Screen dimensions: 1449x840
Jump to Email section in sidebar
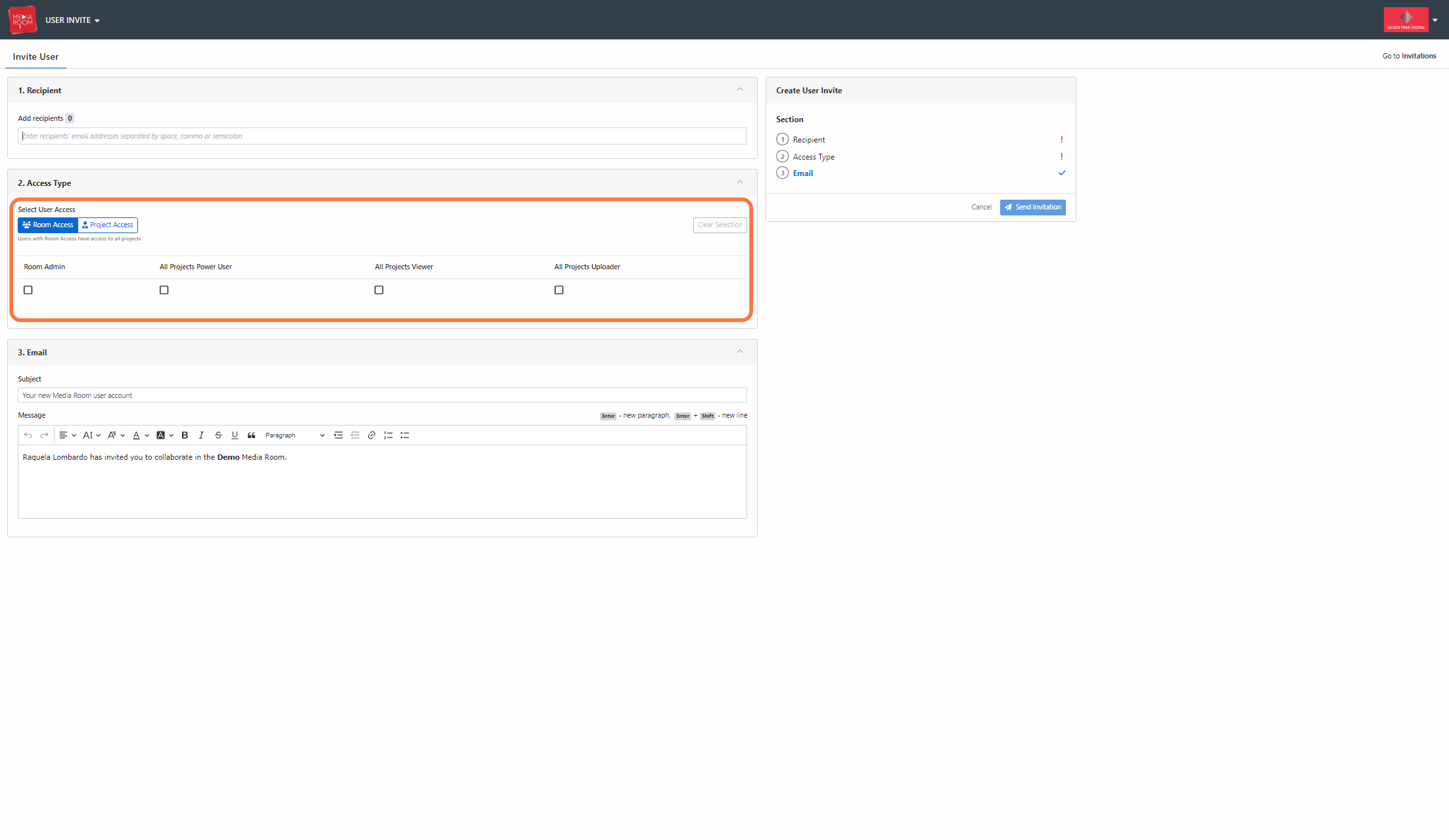coord(802,173)
